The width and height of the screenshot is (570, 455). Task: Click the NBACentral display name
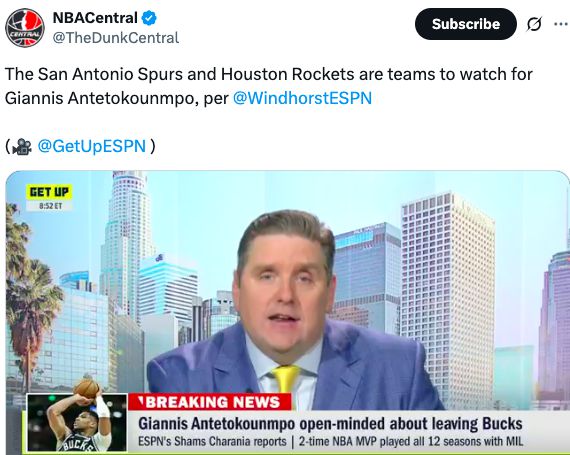coord(95,18)
